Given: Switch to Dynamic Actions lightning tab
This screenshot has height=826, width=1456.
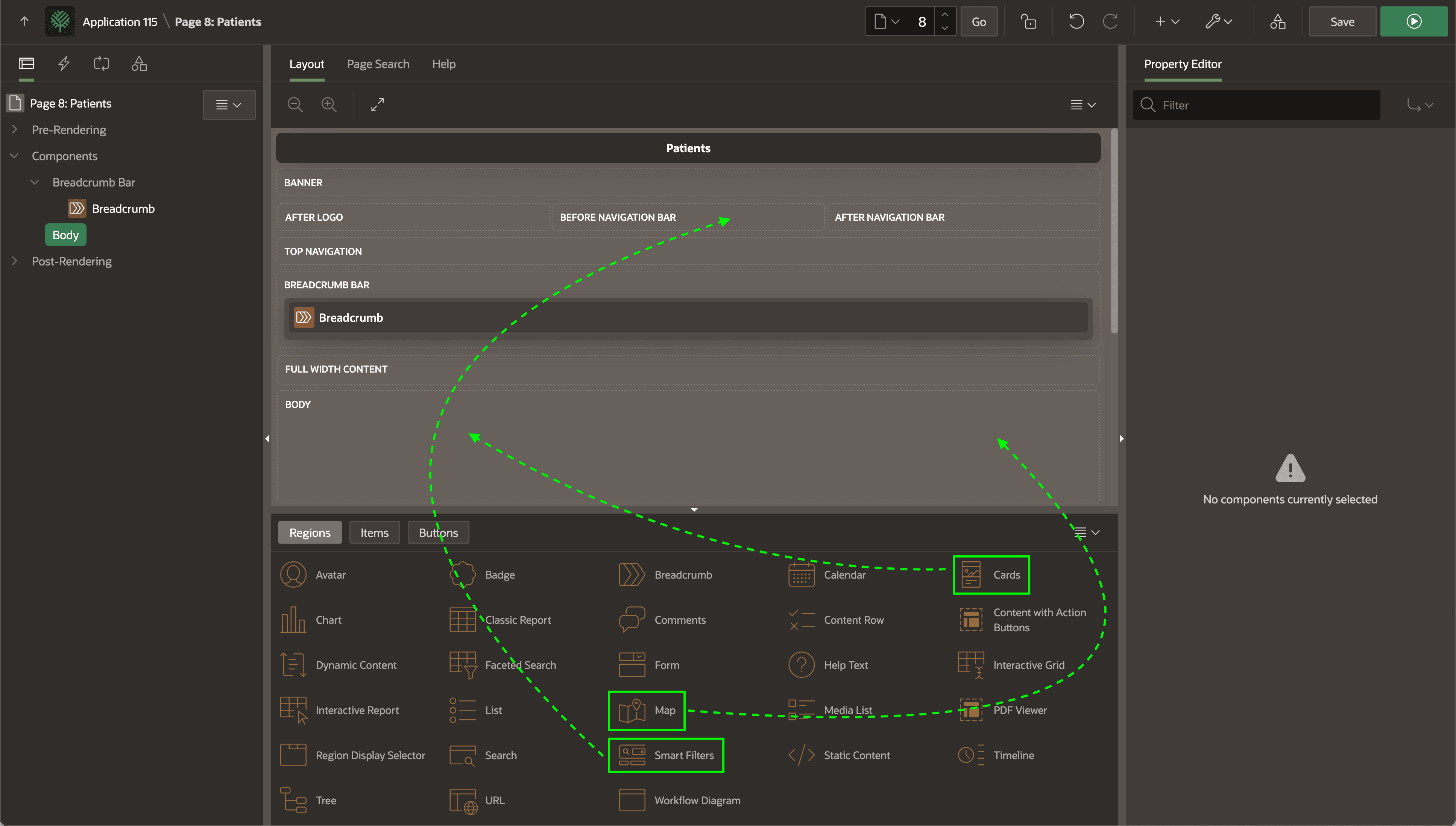Looking at the screenshot, I should pos(64,64).
